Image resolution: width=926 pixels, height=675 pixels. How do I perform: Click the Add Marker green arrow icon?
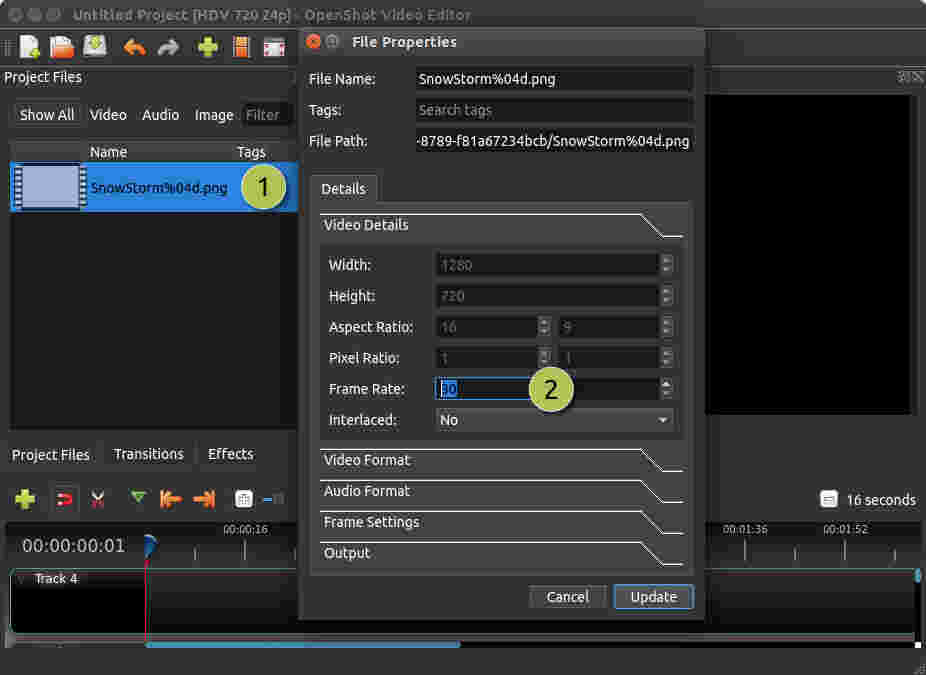pyautogui.click(x=138, y=498)
